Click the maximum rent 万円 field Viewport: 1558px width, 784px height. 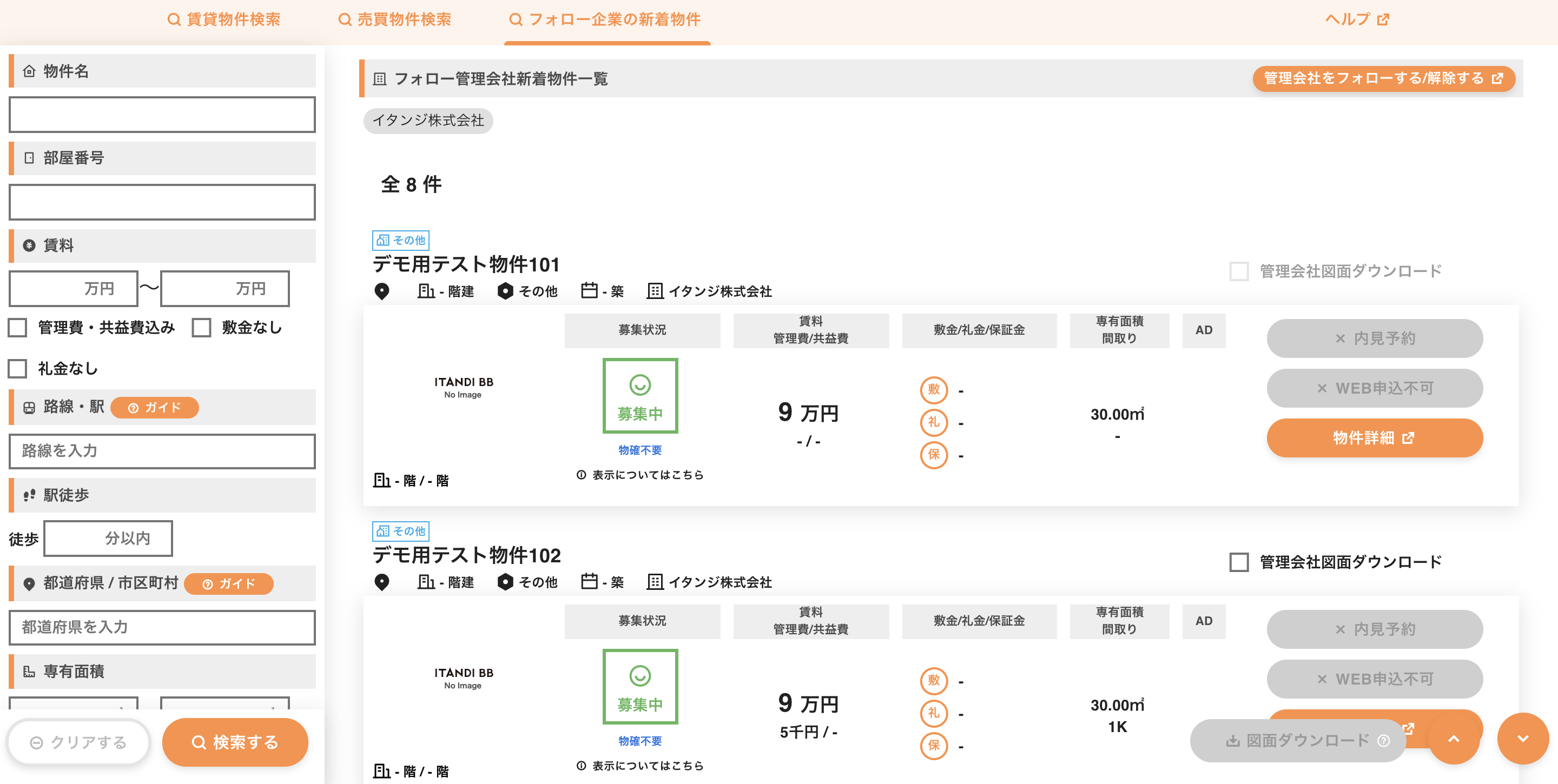point(225,289)
